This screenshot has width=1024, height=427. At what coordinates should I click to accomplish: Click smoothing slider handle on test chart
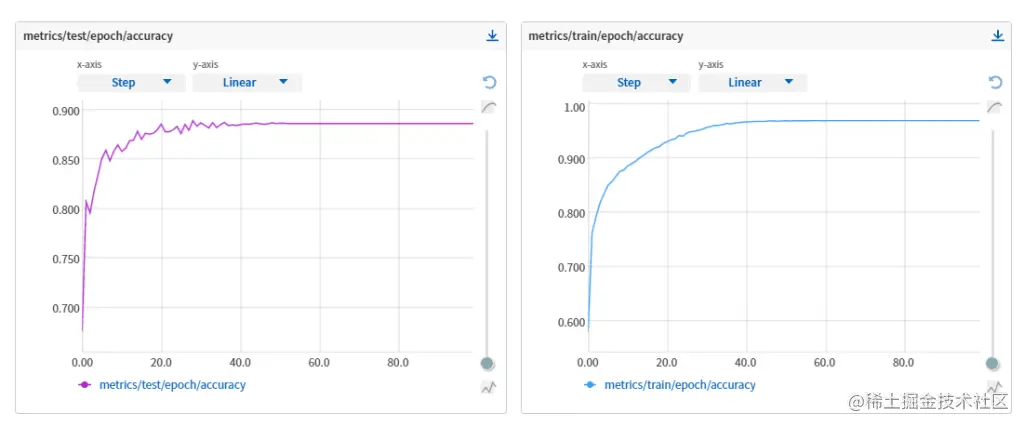pos(487,363)
